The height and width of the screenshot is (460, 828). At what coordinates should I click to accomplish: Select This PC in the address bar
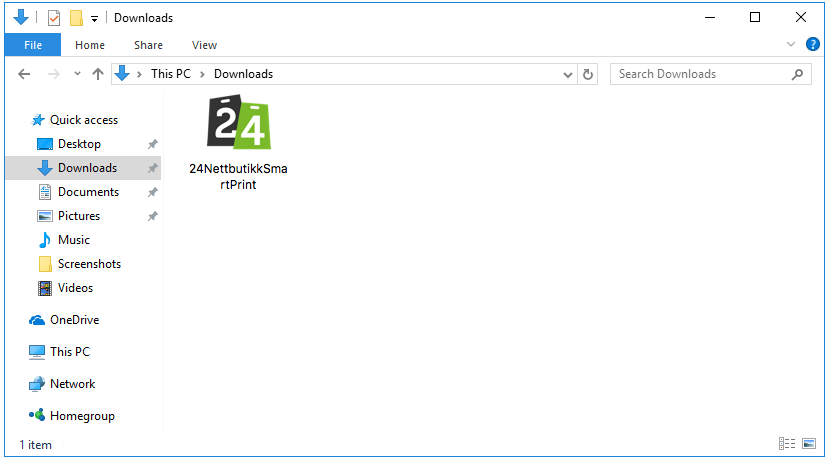pos(171,74)
